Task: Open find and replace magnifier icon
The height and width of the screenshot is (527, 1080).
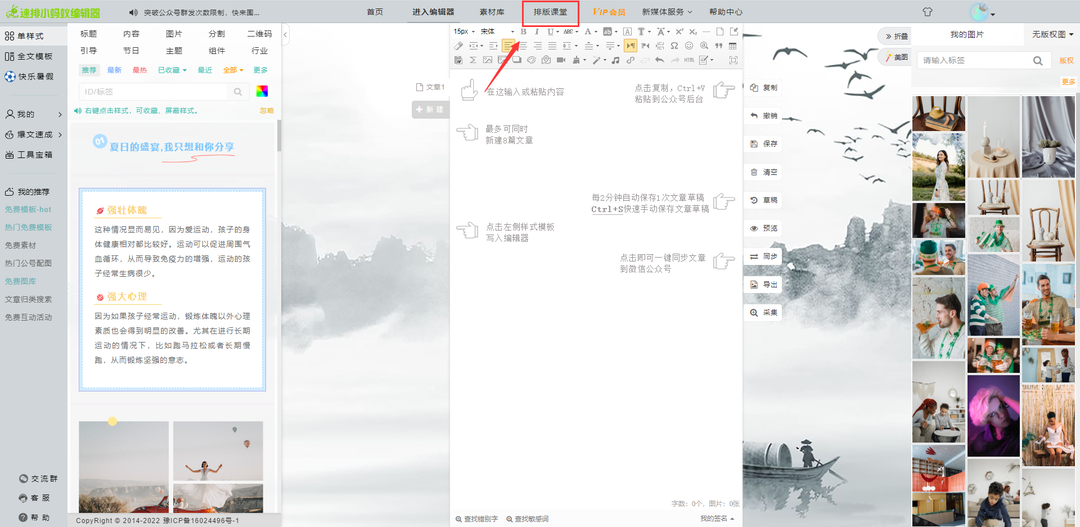Action: click(x=704, y=45)
